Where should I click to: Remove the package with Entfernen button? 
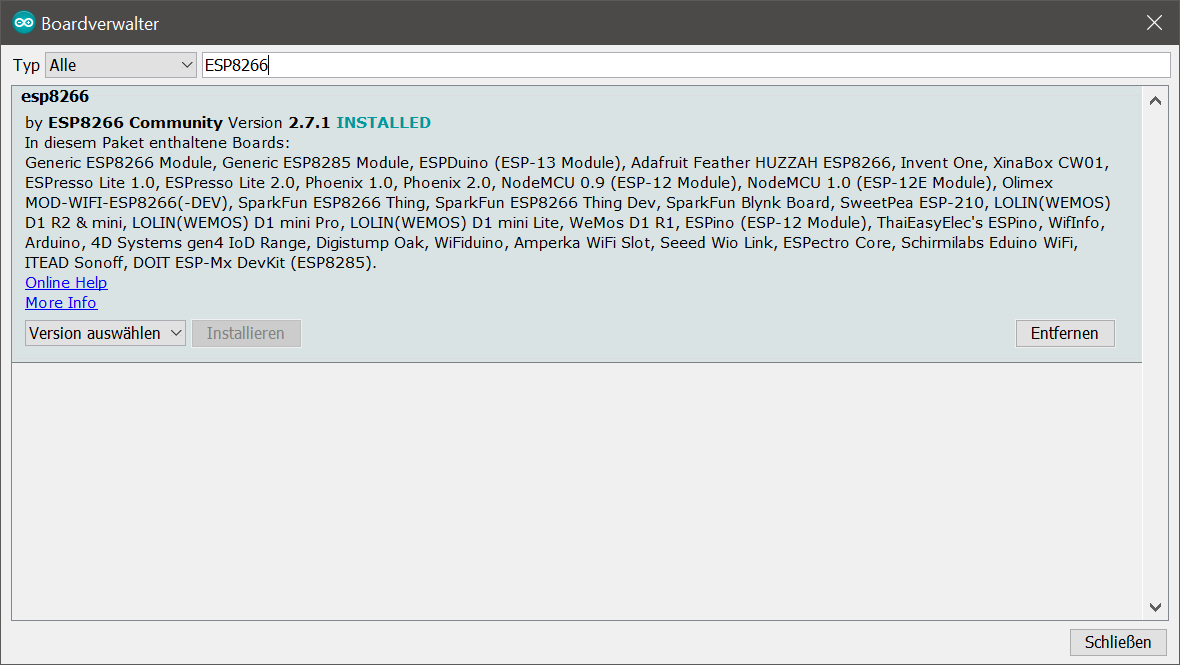click(x=1065, y=333)
